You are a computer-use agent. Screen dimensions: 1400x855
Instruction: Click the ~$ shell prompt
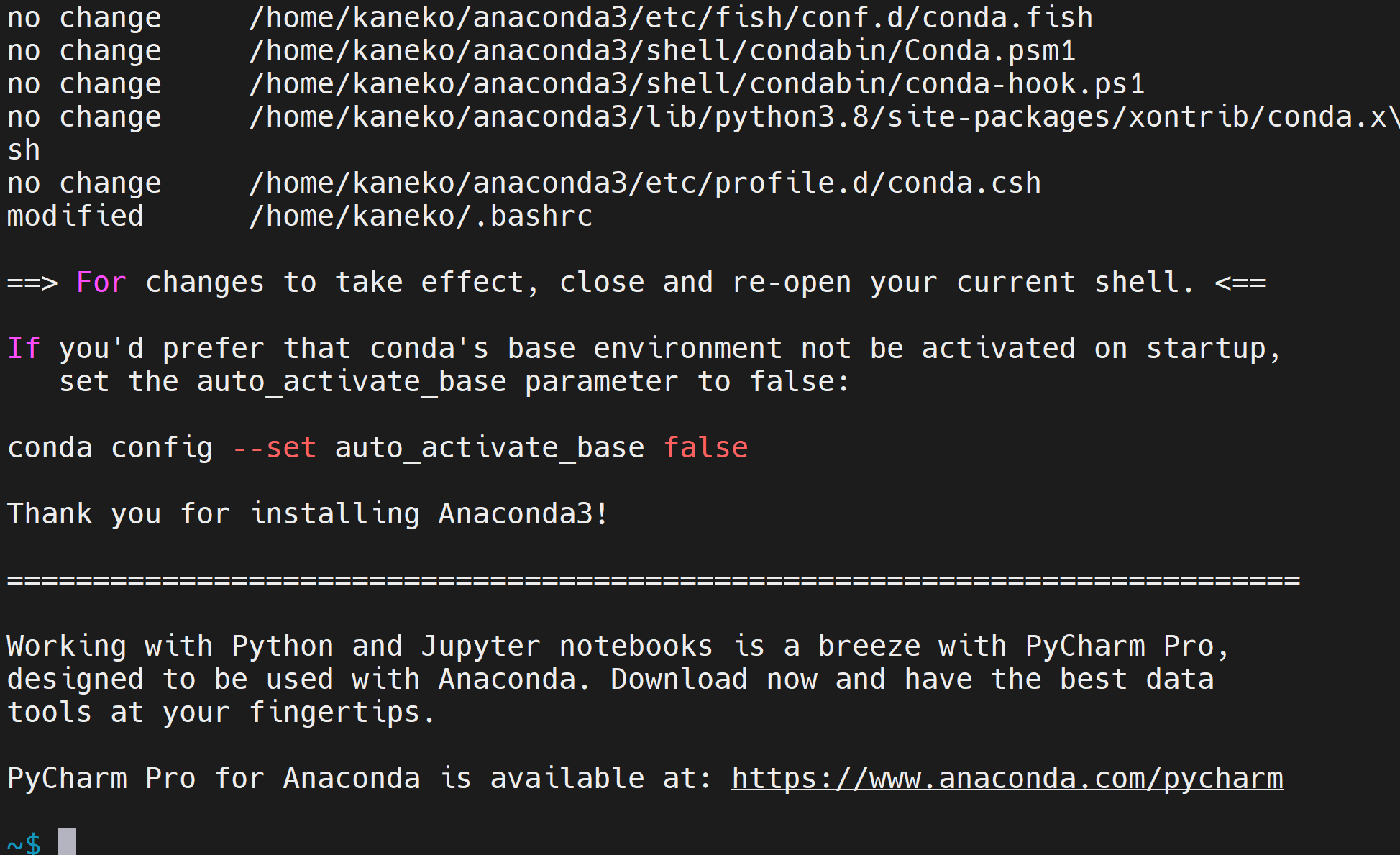click(24, 842)
